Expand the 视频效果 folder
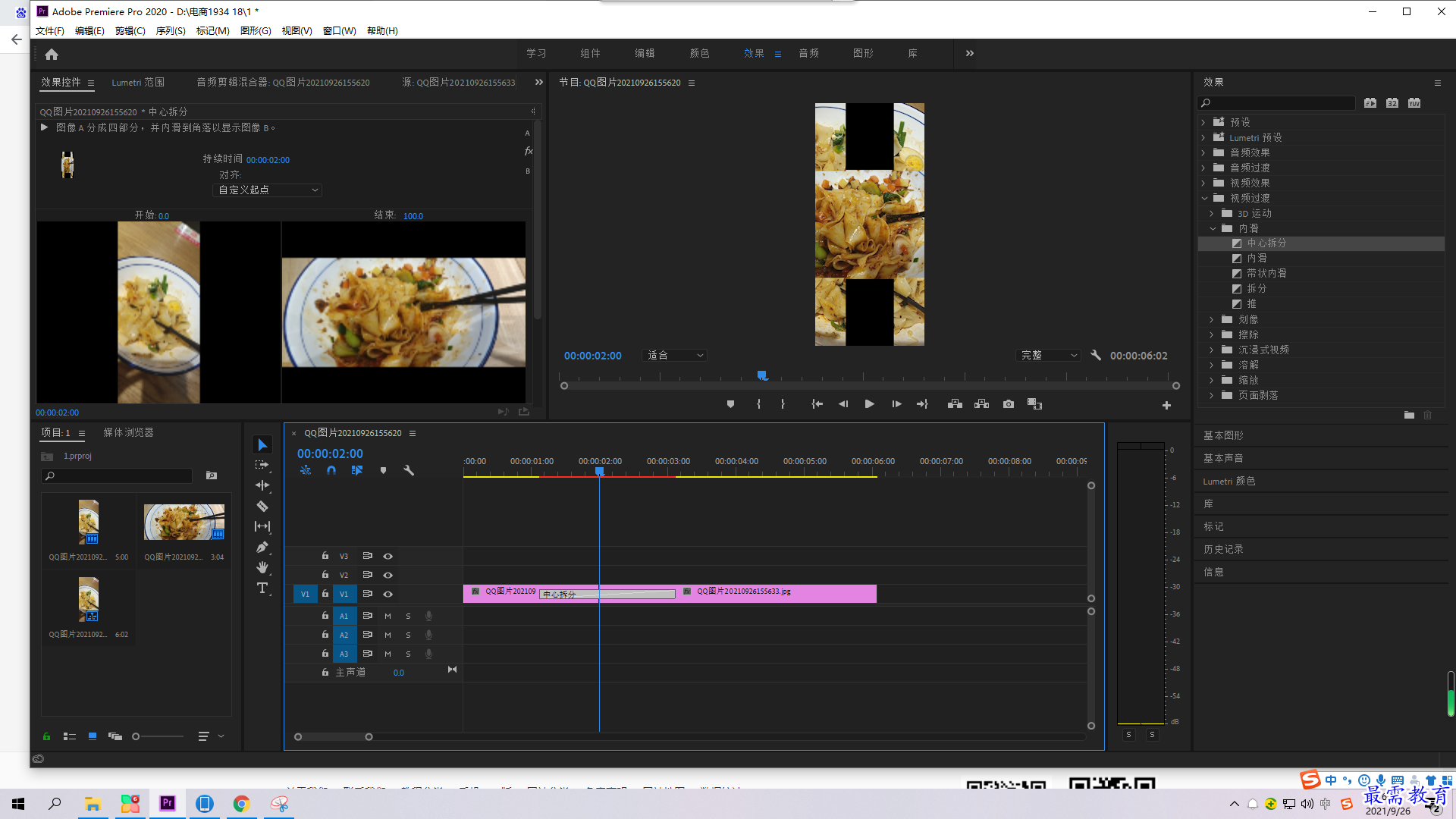The height and width of the screenshot is (819, 1456). click(1203, 183)
